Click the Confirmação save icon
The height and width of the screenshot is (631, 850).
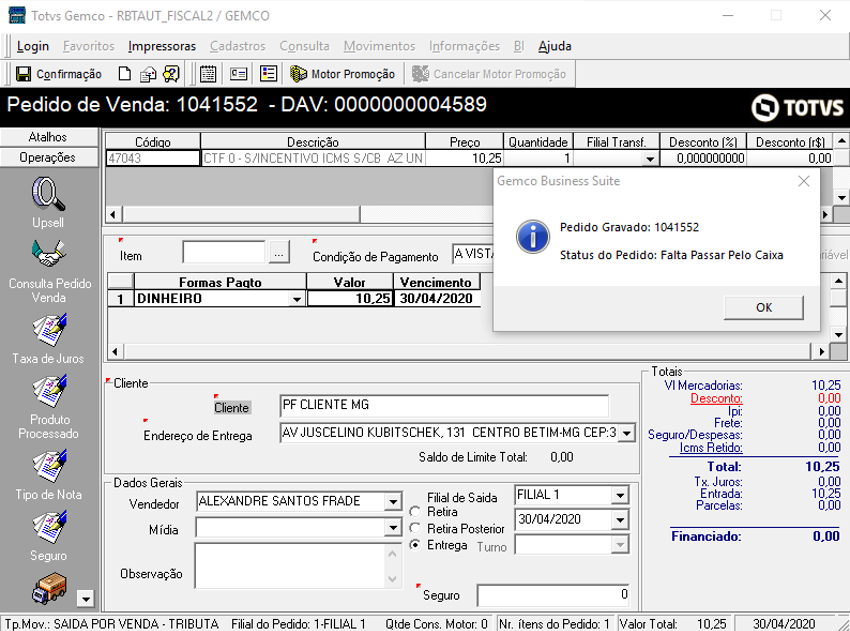tap(23, 74)
